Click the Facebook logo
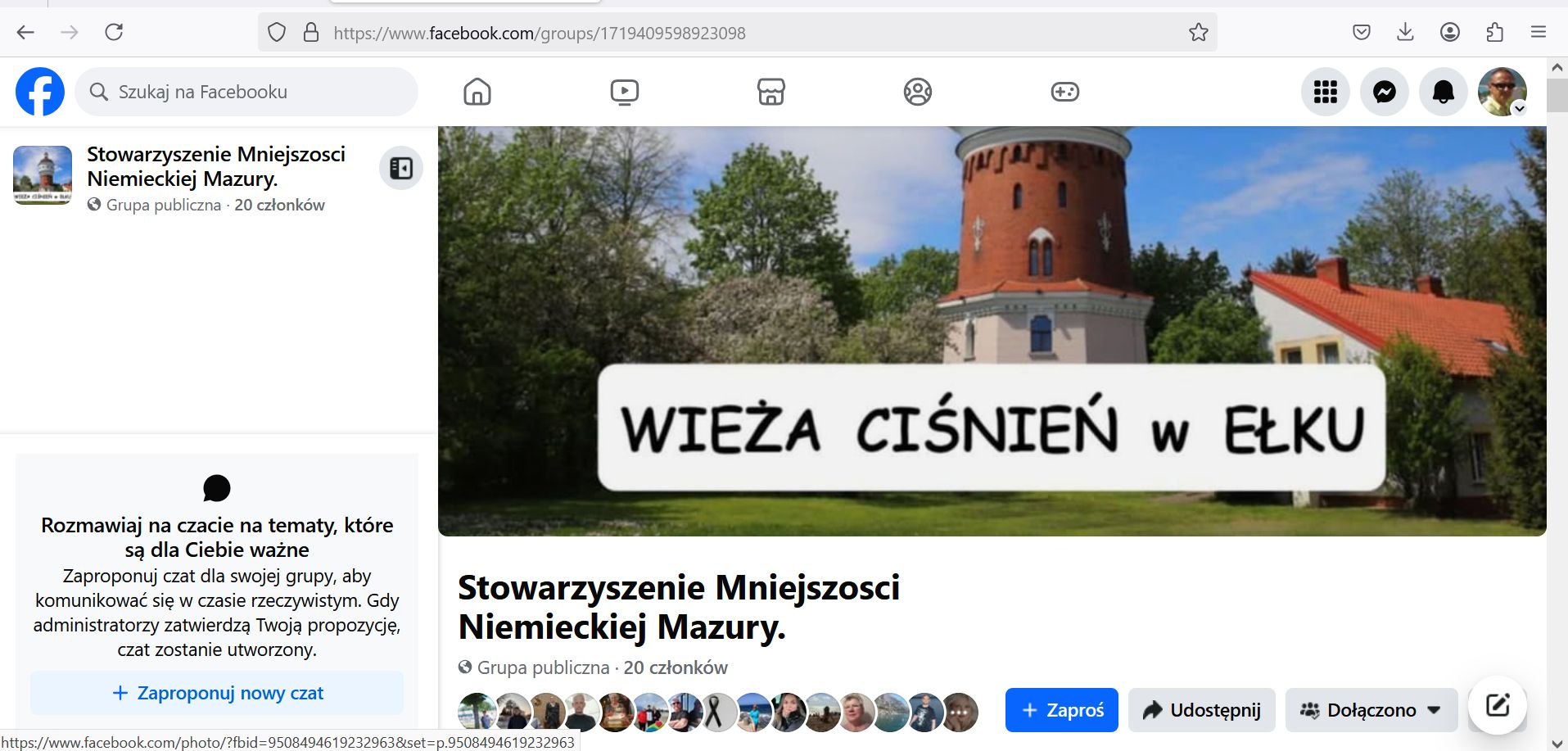1568x751 pixels. [40, 92]
